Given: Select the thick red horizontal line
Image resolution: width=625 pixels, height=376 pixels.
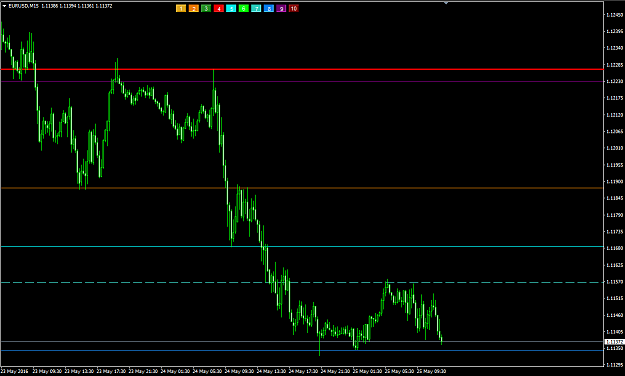Looking at the screenshot, I should [302, 69].
